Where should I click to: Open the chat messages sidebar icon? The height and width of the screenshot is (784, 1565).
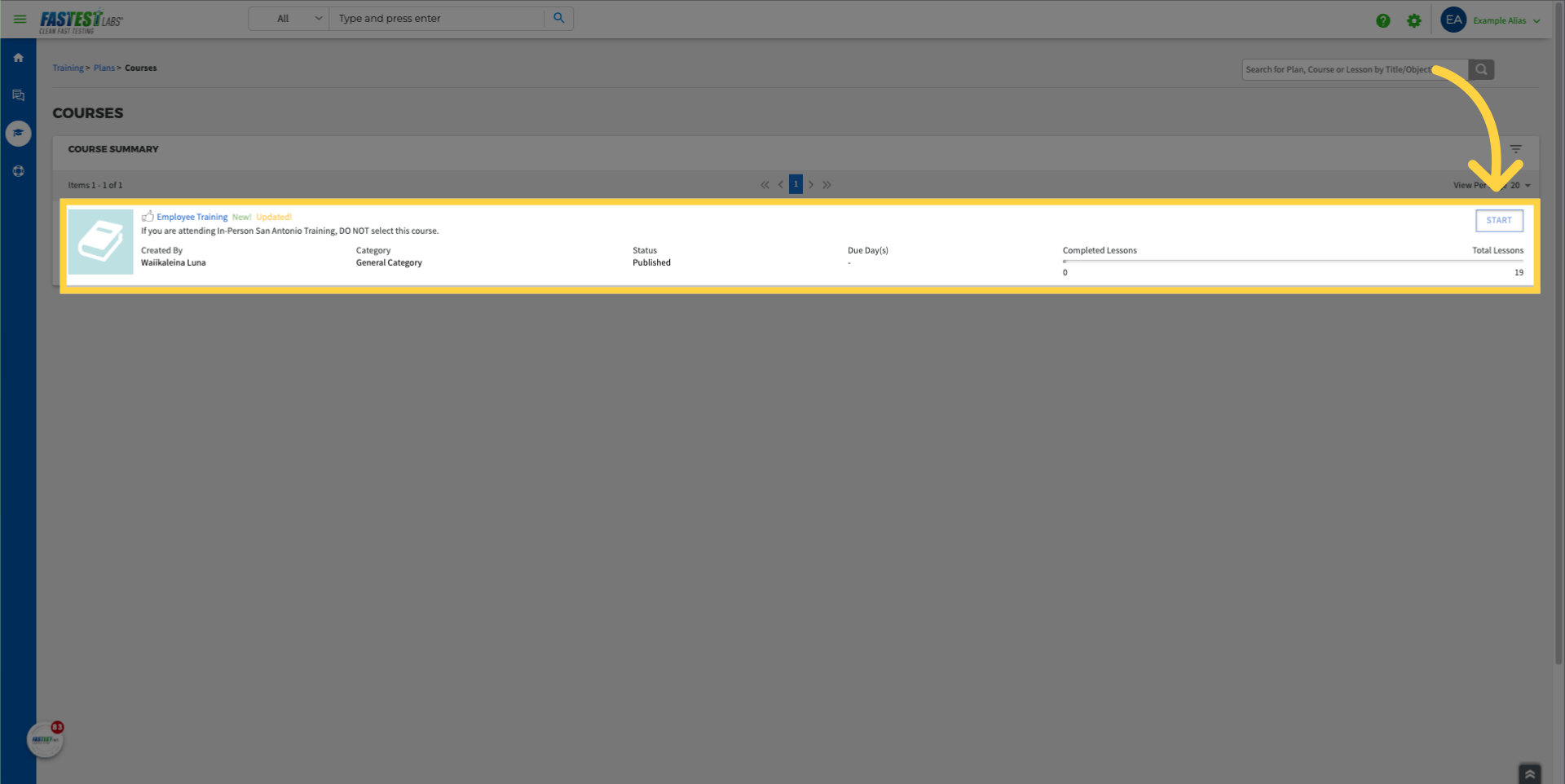[18, 95]
